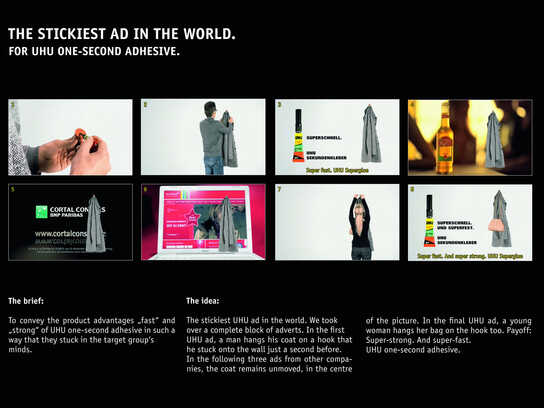Click the 'CORTAL CON' logo text in frame 5
544x408 pixels.
point(69,209)
